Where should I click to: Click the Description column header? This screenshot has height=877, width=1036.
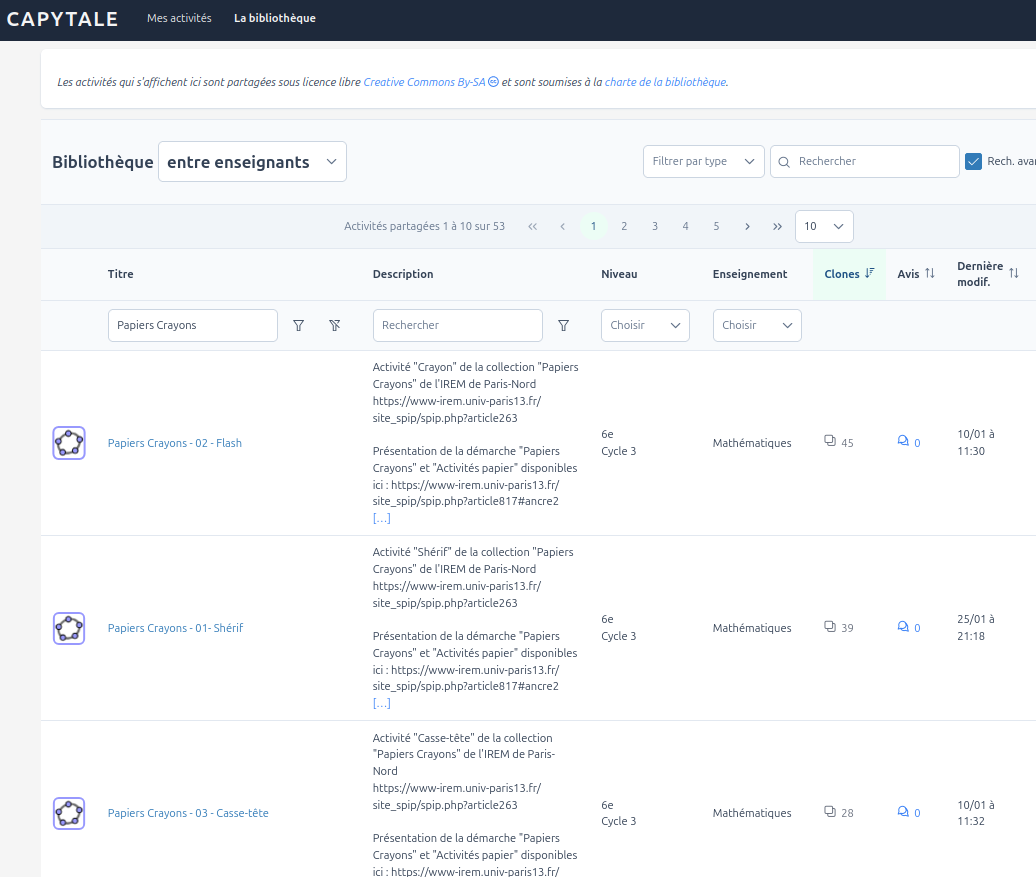pos(403,274)
